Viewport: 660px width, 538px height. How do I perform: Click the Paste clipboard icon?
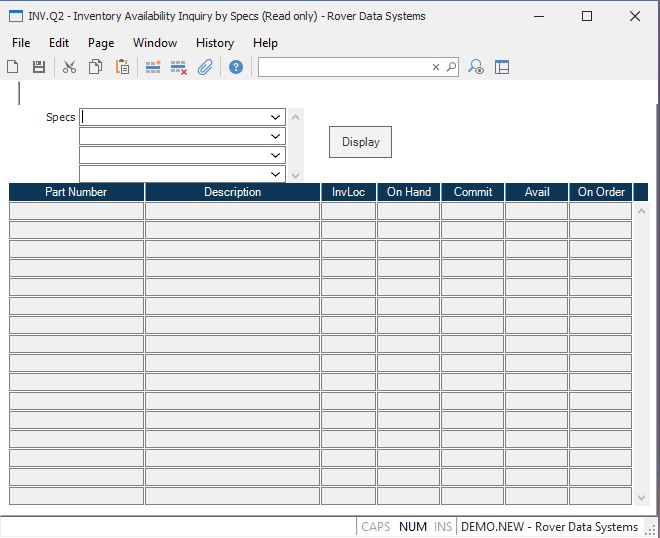(122, 67)
